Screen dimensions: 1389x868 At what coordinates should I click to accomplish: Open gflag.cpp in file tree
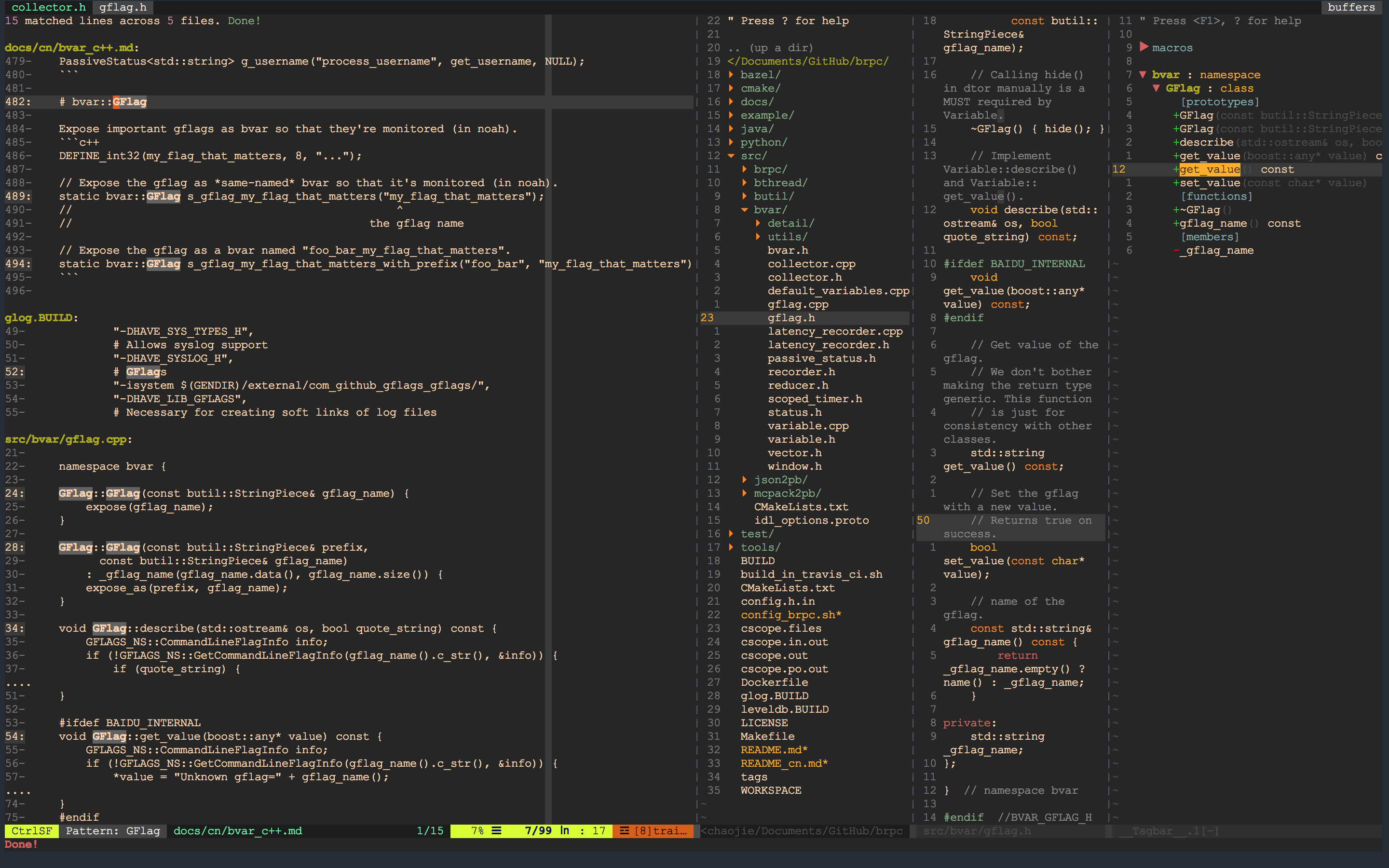pos(798,304)
